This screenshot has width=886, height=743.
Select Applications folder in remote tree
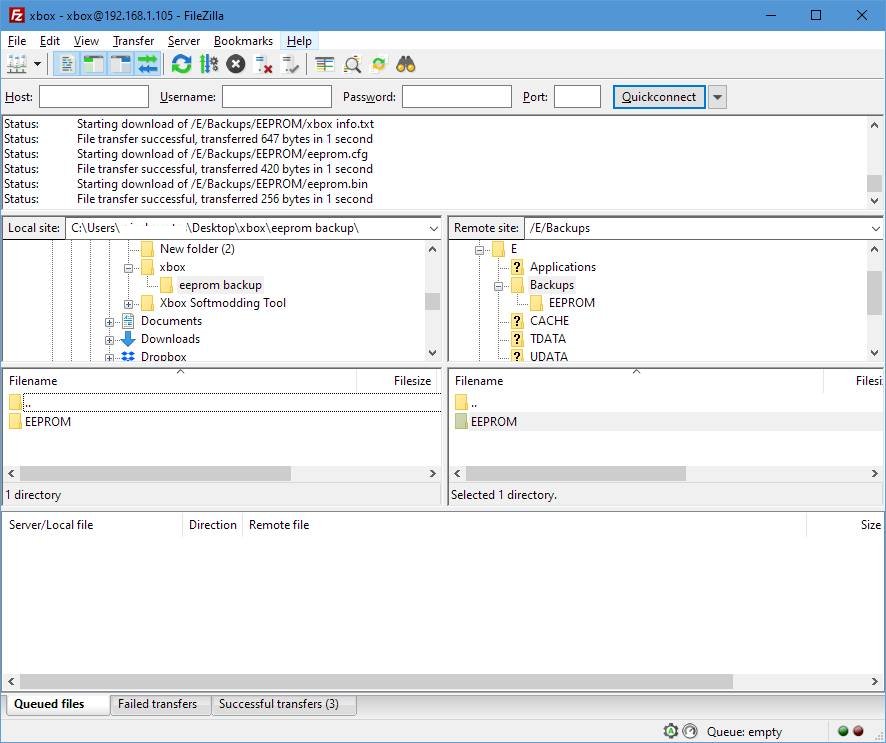click(x=563, y=267)
